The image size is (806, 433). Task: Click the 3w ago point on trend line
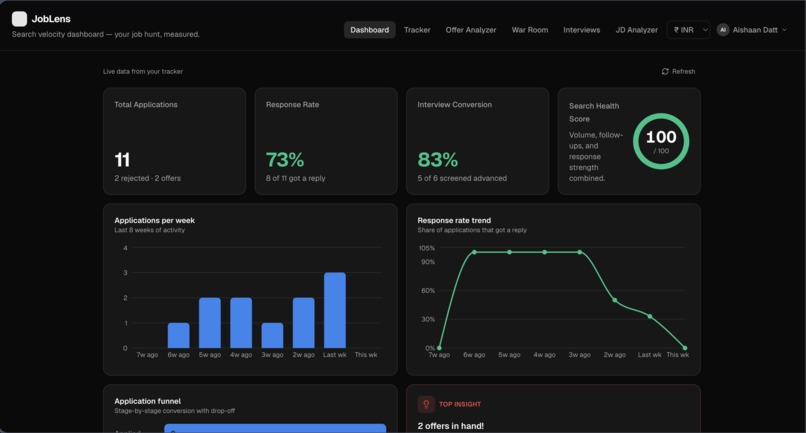[x=580, y=252]
